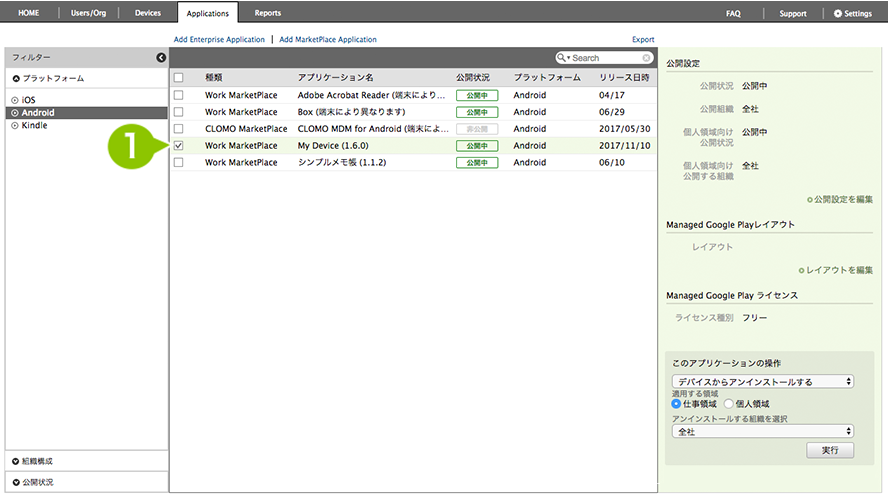Viewport: 889px width, 500px height.
Task: Expand the 組織構成 filter section
Action: point(16,461)
